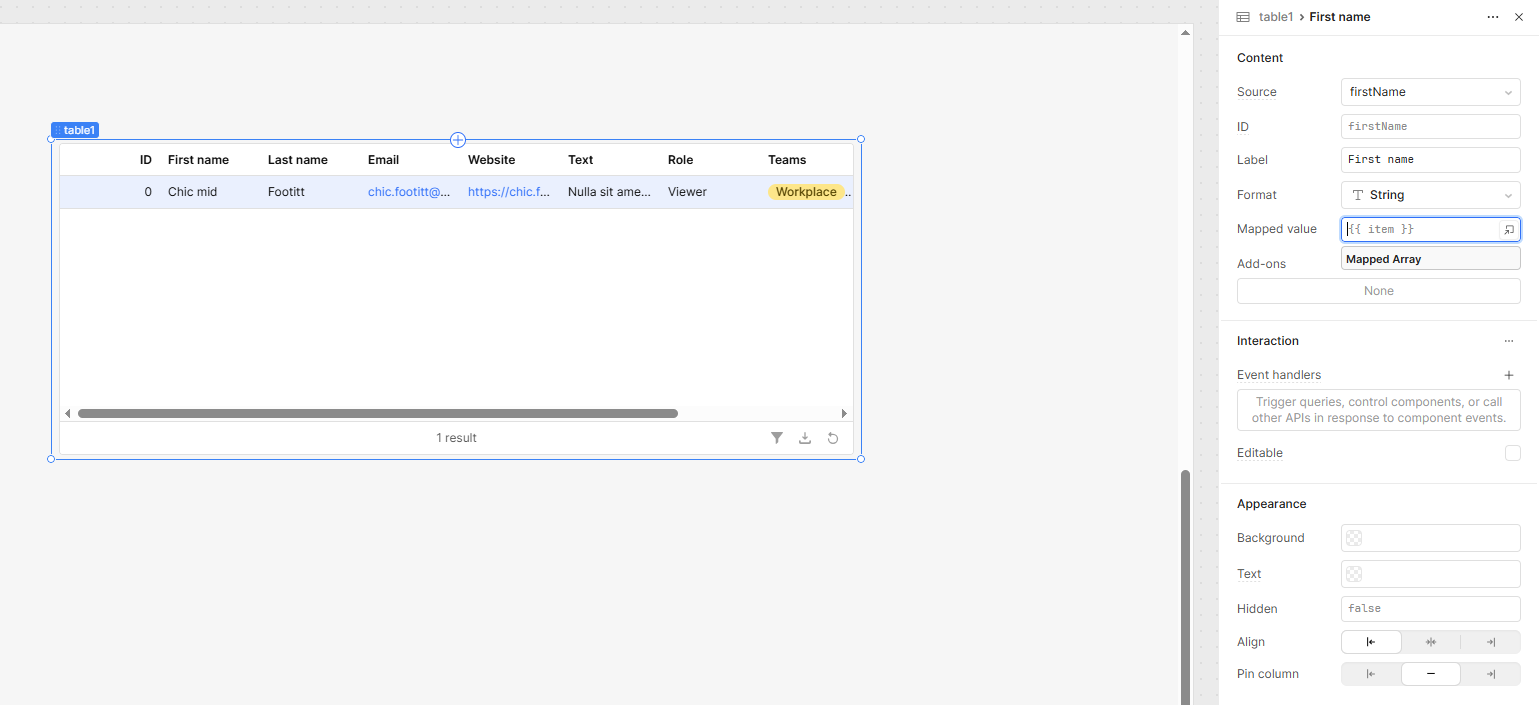Open the Format dropdown showing String
This screenshot has width=1539, height=705.
coord(1431,195)
